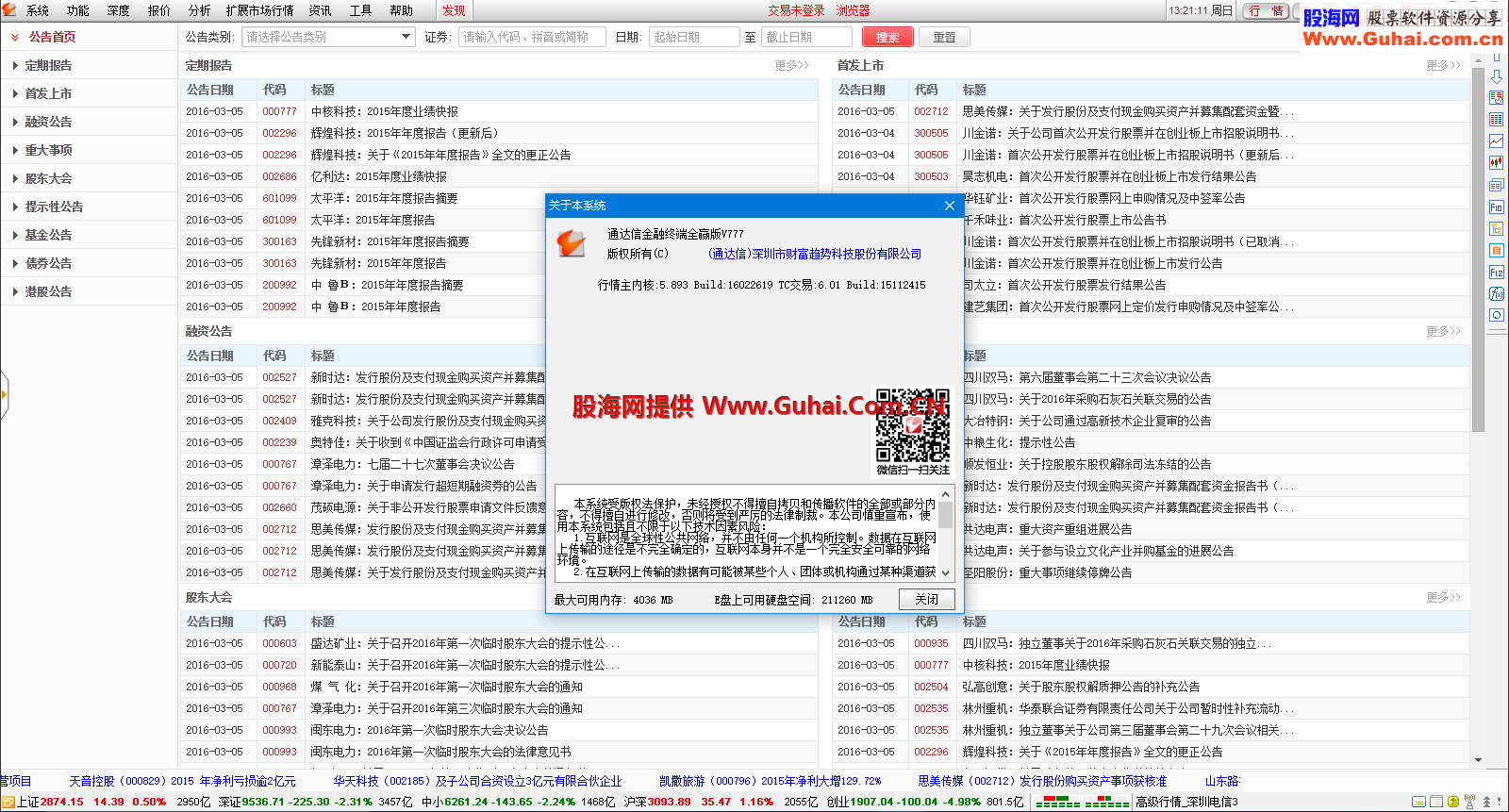This screenshot has width=1509, height=812.
Task: Expand 股东大会 in the left tree
Action: click(15, 178)
